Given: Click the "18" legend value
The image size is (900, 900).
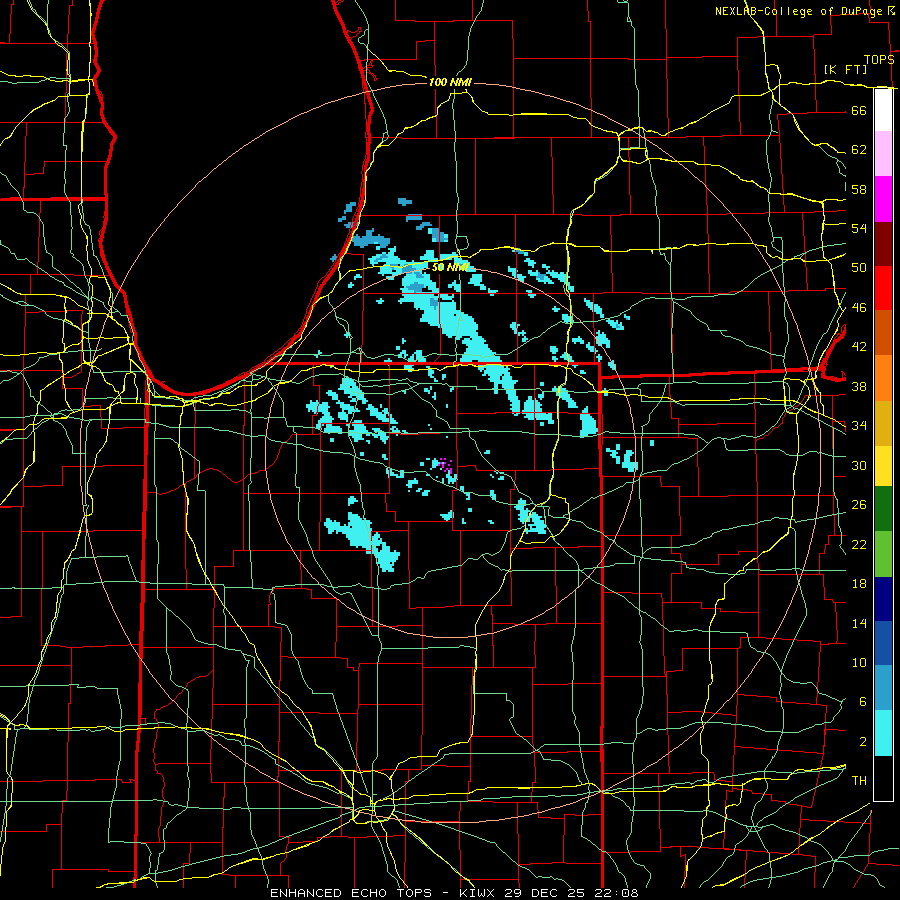Looking at the screenshot, I should pos(859,584).
